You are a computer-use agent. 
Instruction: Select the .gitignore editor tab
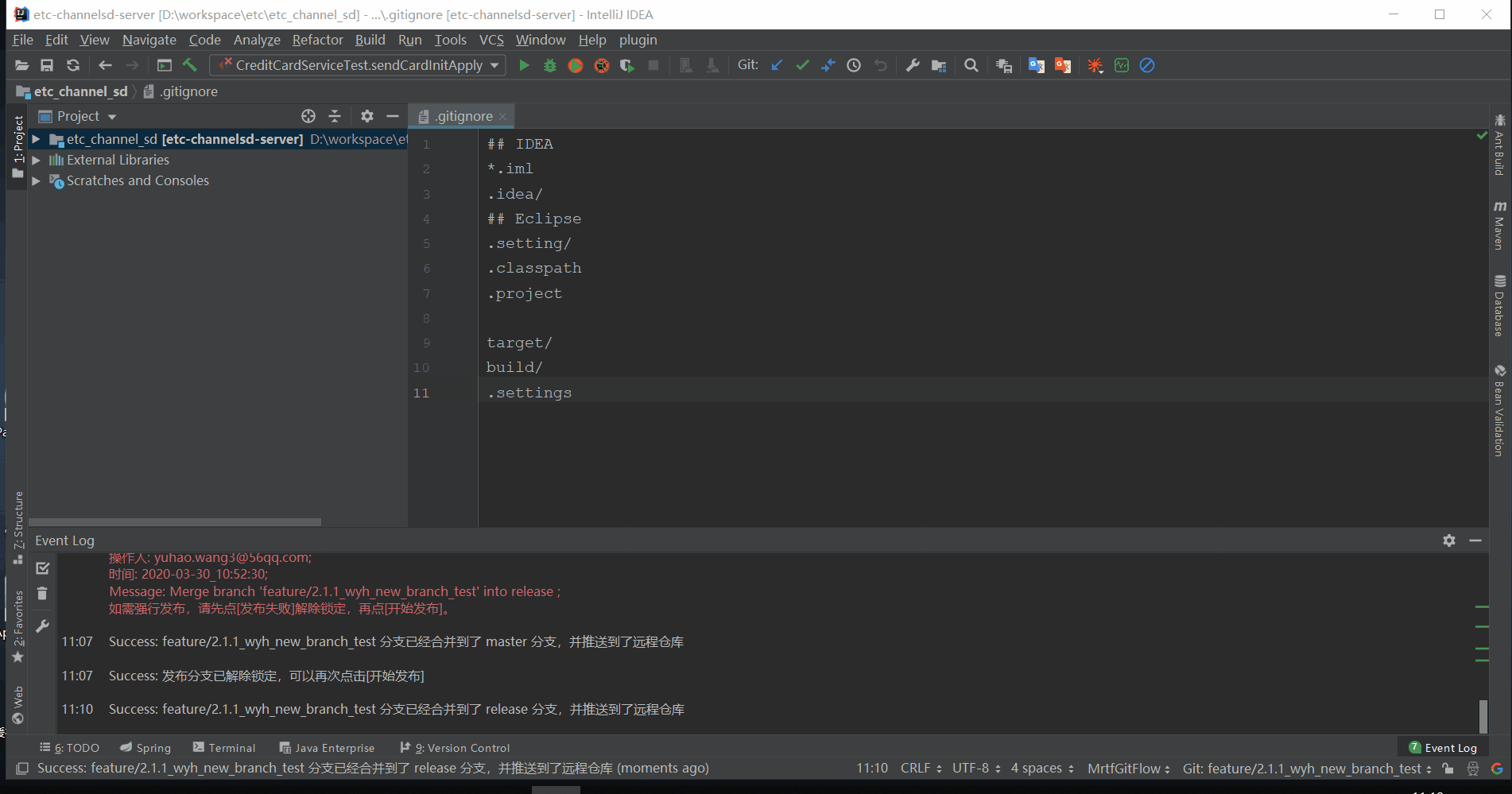[x=463, y=116]
